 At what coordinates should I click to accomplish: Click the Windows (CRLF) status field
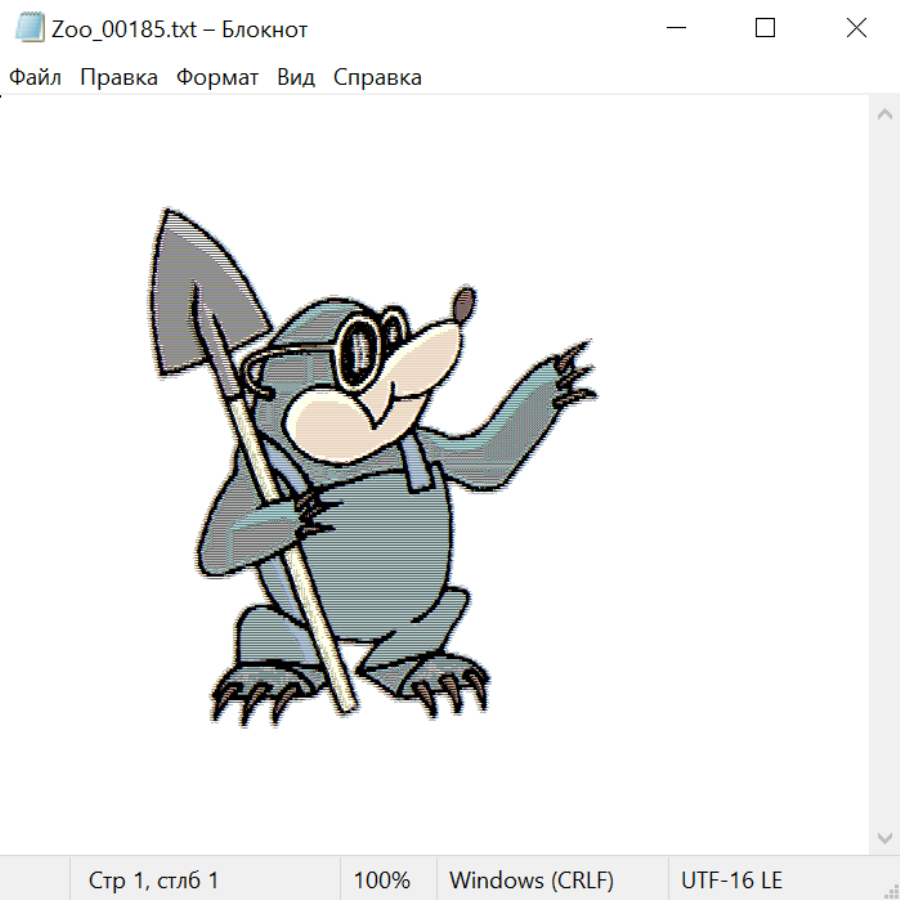531,880
